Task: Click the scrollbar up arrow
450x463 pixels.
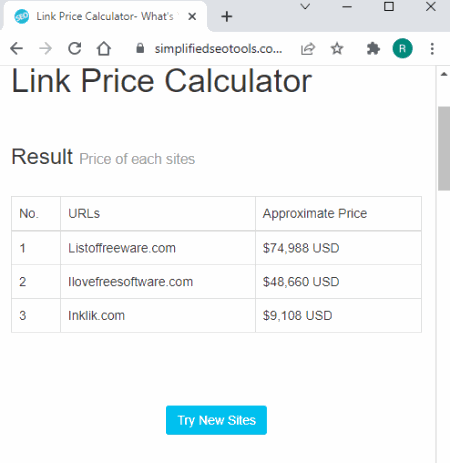Action: pyautogui.click(x=444, y=74)
